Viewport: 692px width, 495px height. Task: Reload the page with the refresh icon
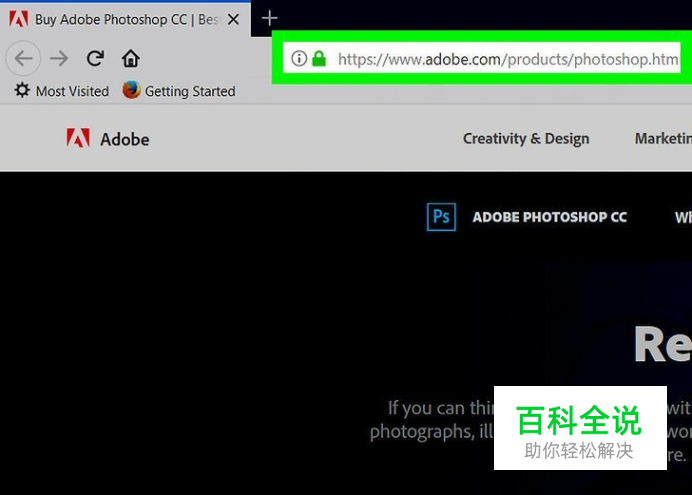[95, 58]
